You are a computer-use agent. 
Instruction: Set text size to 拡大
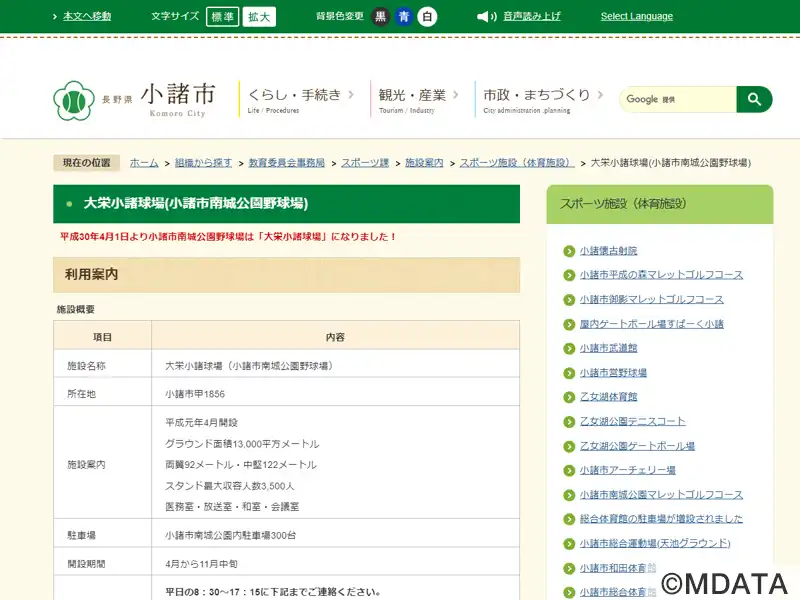[x=259, y=16]
